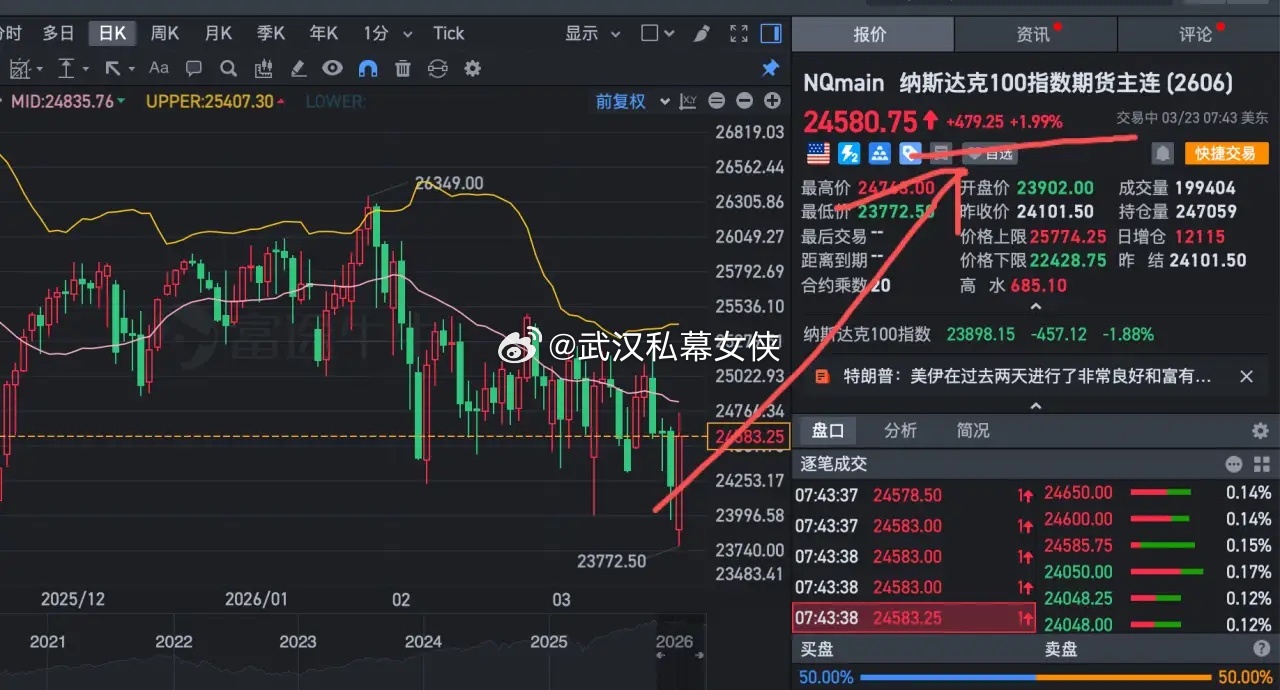This screenshot has width=1280, height=690.
Task: Open the 显示 display options dropdown
Action: (592, 32)
